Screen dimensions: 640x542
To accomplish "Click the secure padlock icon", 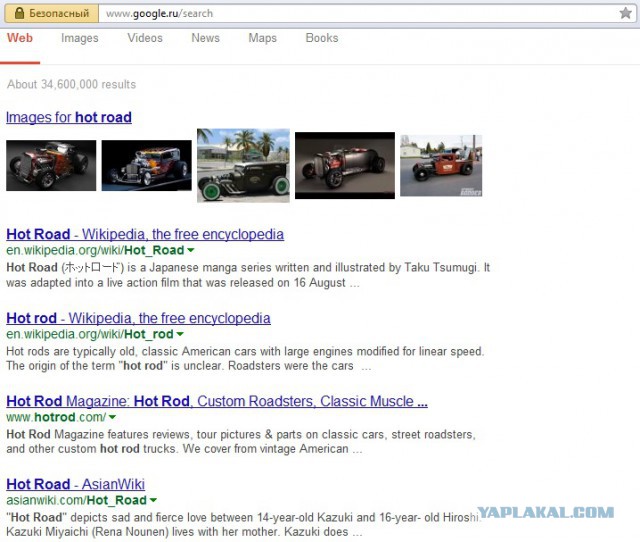I will click(x=19, y=13).
